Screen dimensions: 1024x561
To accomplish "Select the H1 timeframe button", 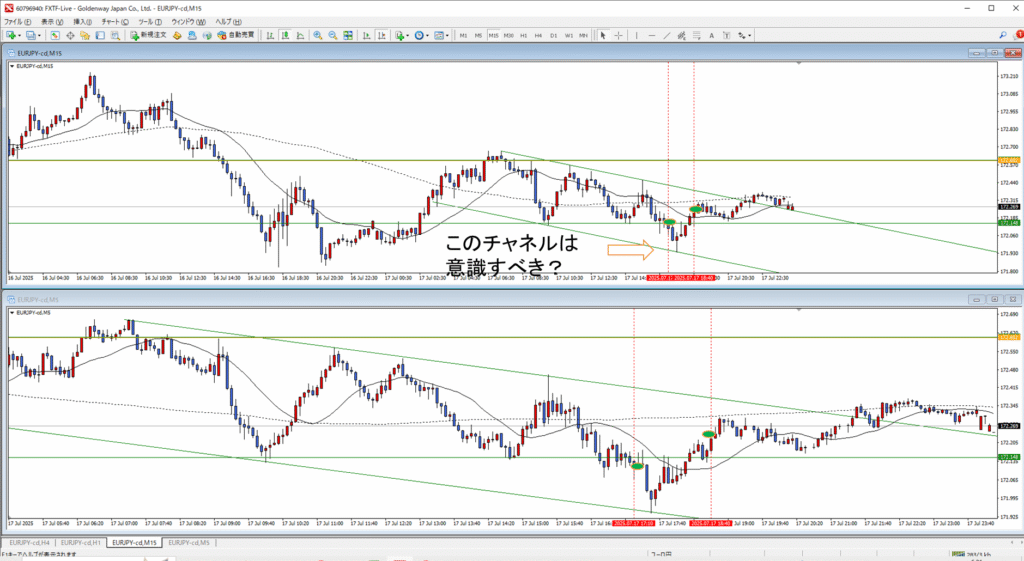I will point(523,35).
